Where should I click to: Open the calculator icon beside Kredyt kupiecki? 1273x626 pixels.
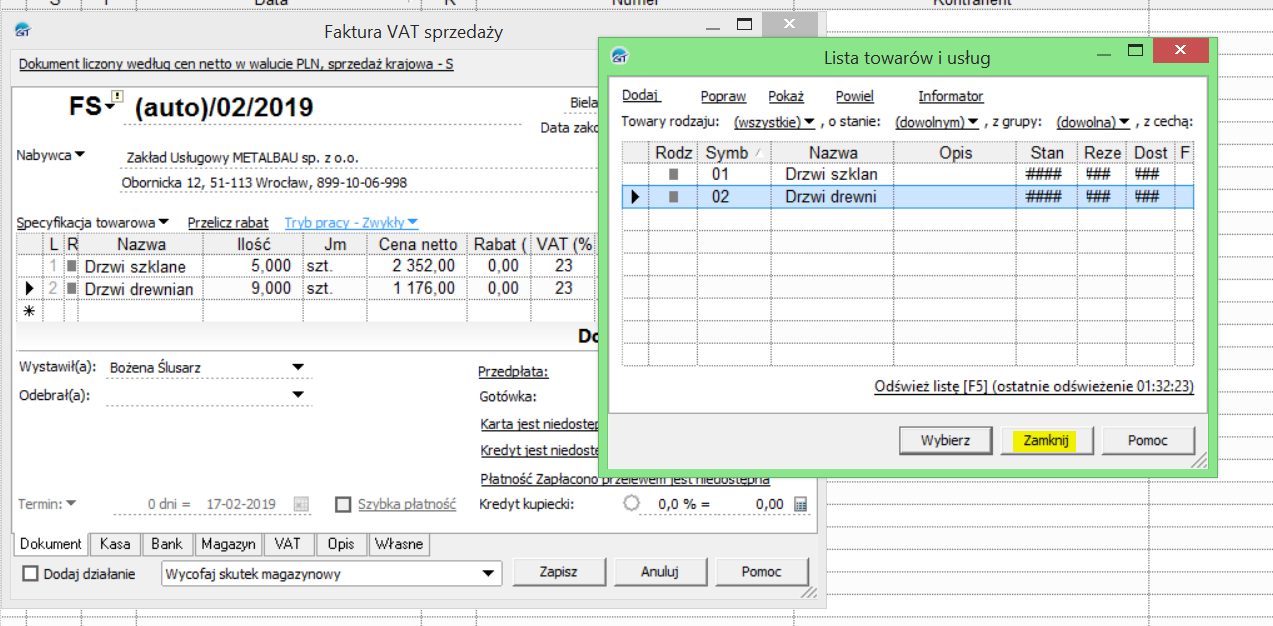pyautogui.click(x=800, y=505)
